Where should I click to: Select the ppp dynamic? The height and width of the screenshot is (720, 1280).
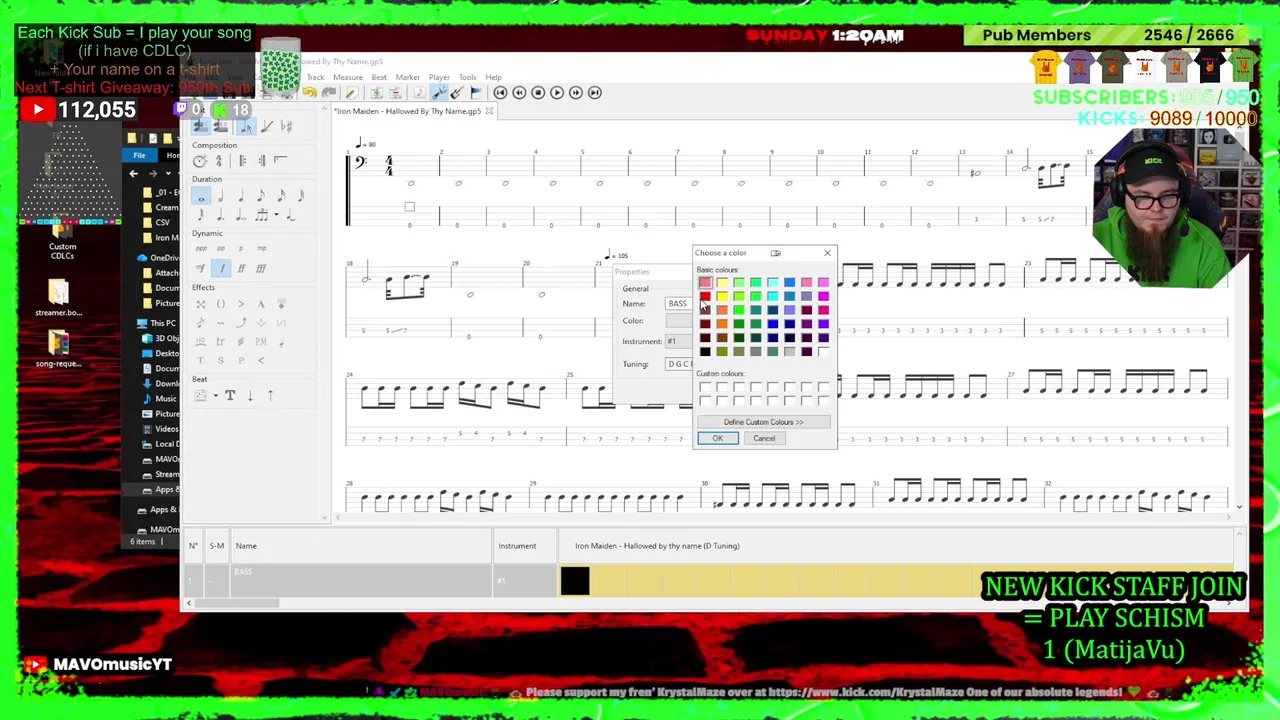point(201,248)
